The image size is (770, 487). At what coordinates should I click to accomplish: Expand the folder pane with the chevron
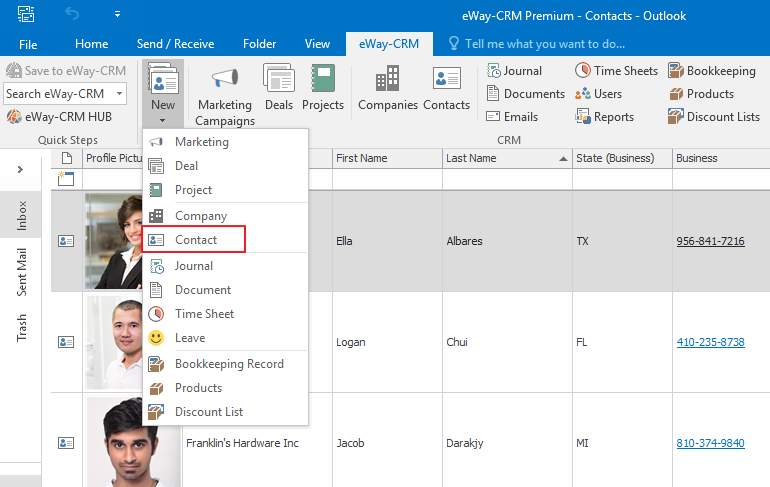click(x=20, y=169)
